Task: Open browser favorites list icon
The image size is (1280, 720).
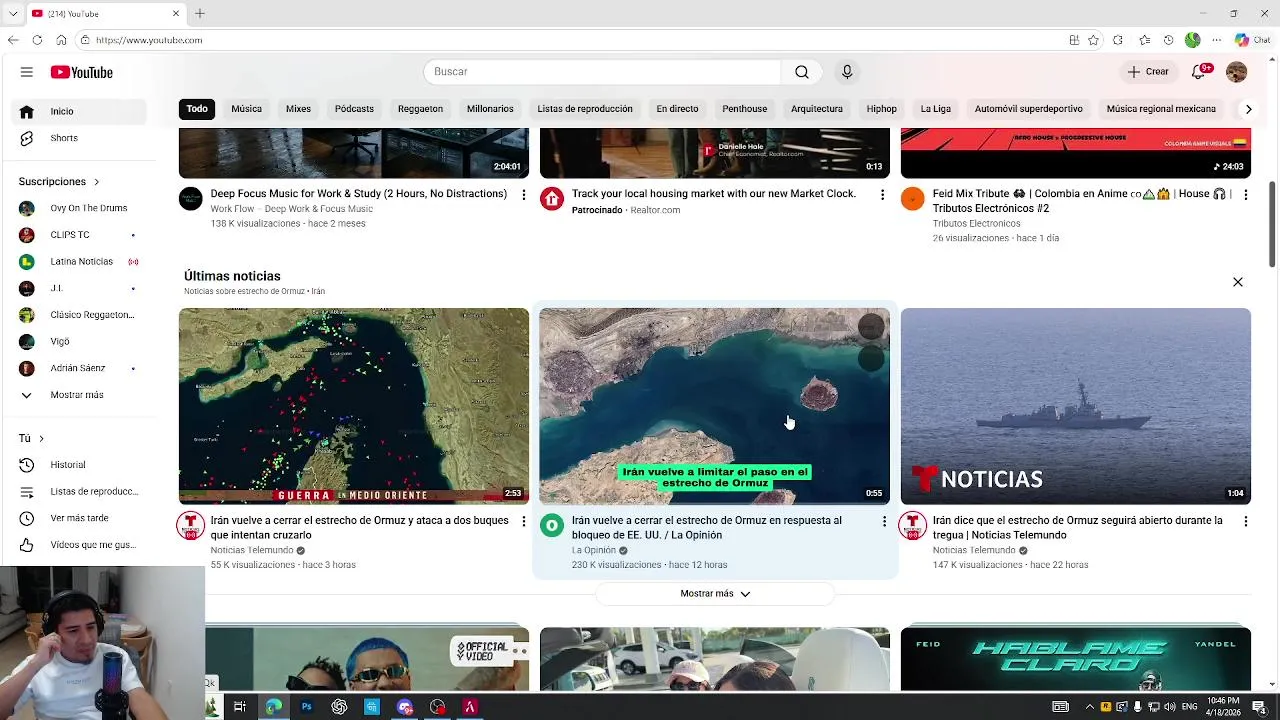Action: point(1144,40)
